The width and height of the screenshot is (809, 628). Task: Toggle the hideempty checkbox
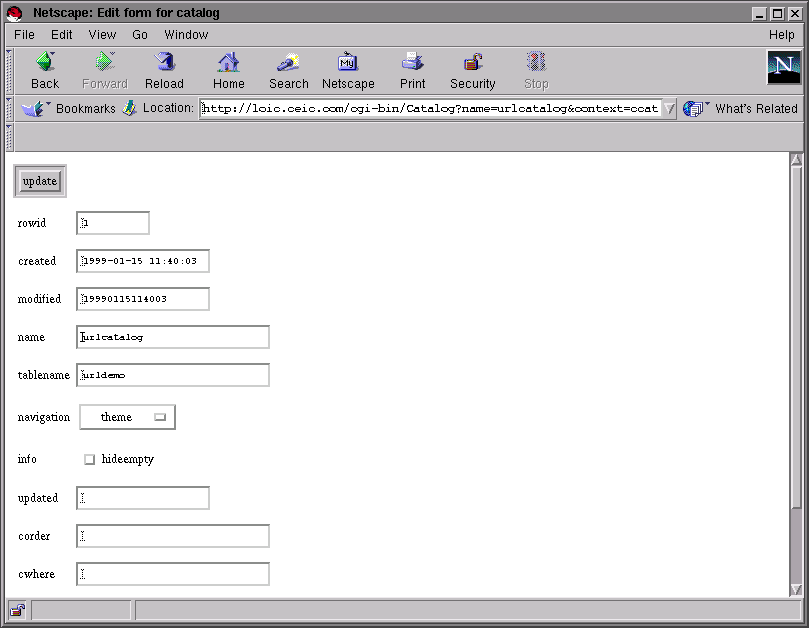coord(90,460)
